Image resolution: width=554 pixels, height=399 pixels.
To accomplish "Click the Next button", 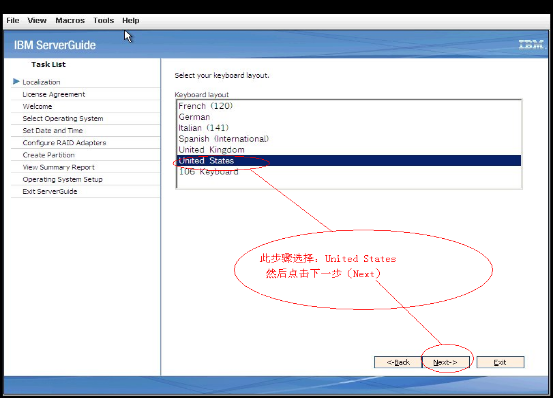I will (x=446, y=362).
